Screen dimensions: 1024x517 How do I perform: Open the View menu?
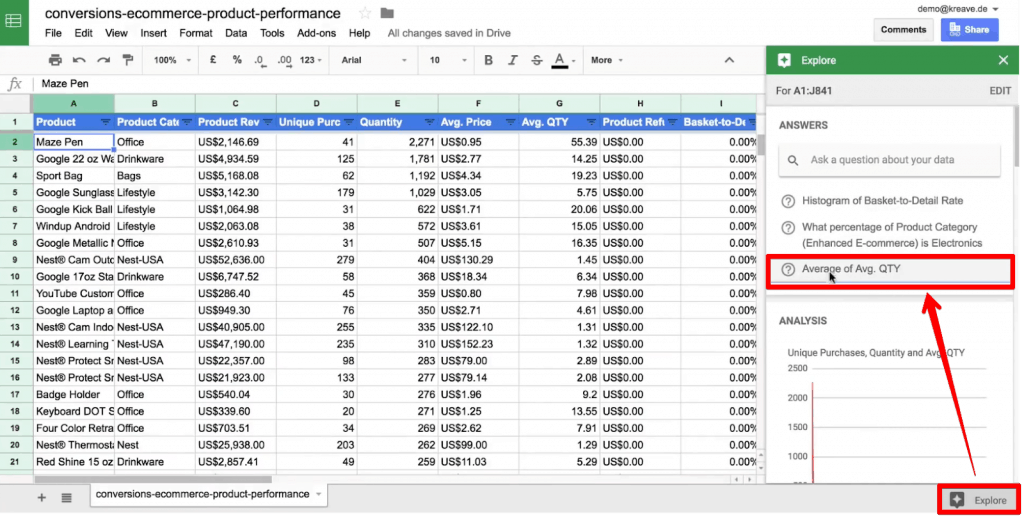(x=116, y=33)
